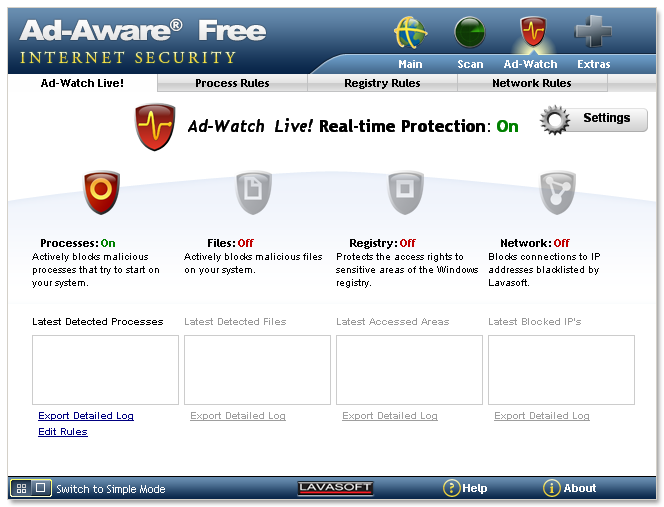Open the Extras plus icon

[x=593, y=31]
